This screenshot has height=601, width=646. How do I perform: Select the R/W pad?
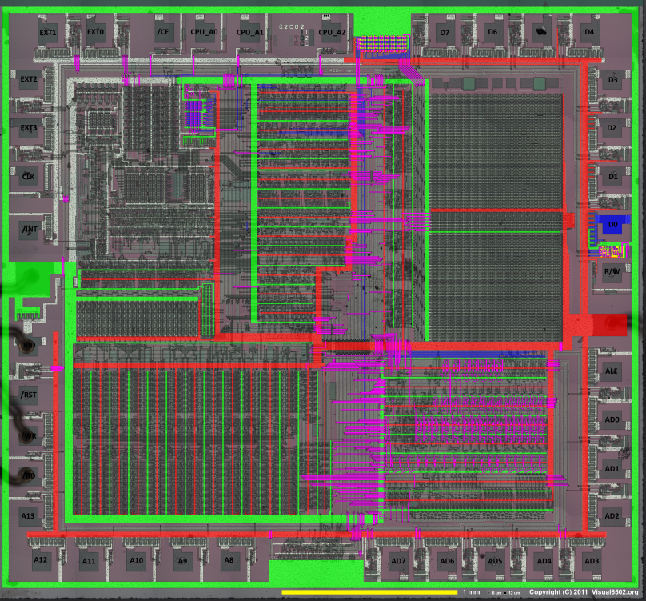click(611, 269)
